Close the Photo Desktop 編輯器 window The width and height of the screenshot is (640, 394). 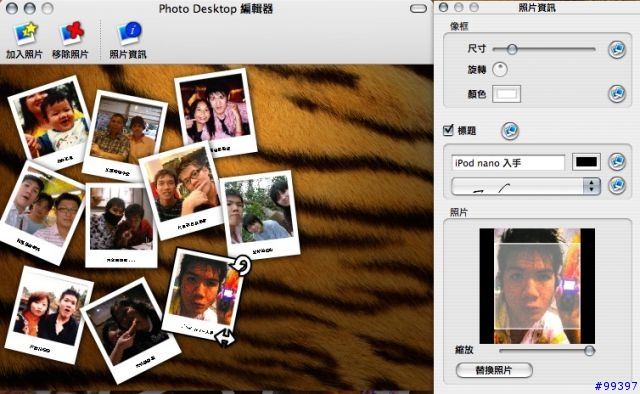pos(12,8)
